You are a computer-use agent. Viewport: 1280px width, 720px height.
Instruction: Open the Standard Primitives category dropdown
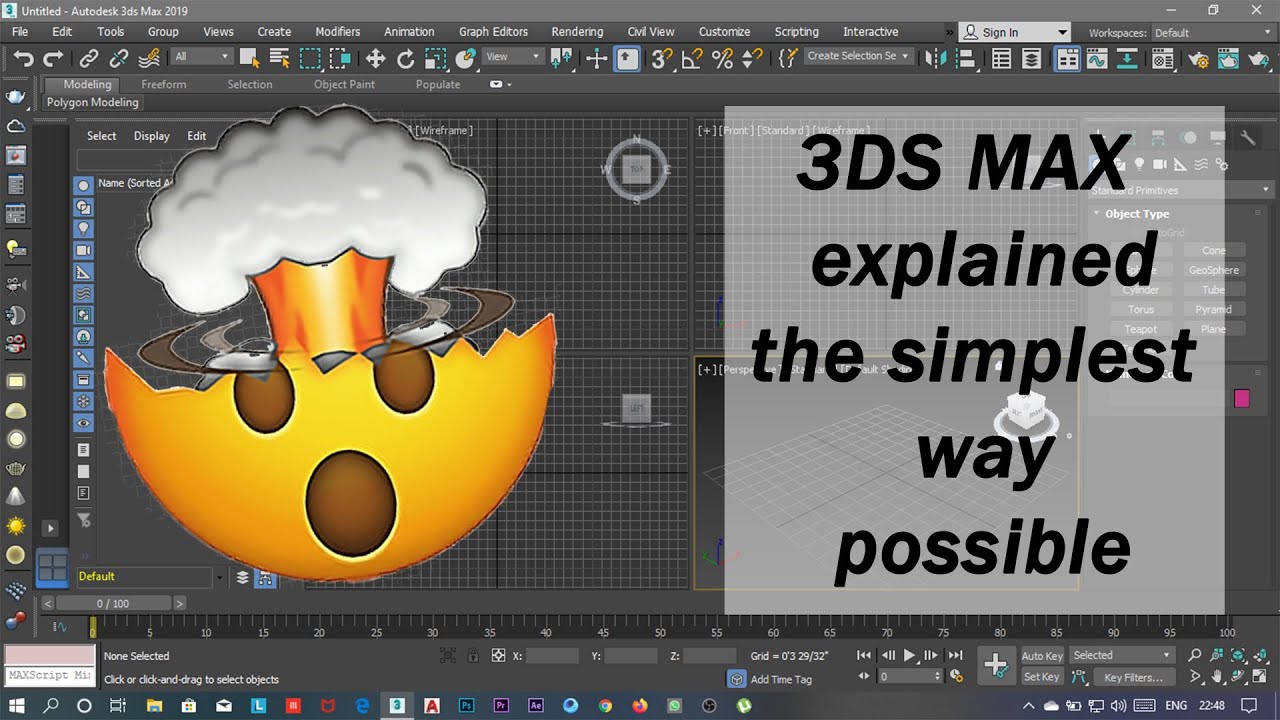[1180, 190]
